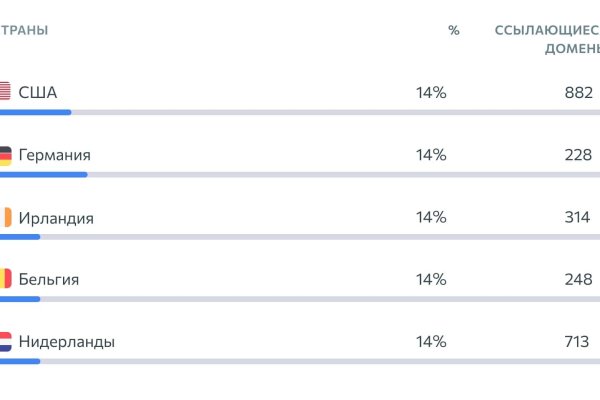The image size is (600, 400).
Task: Open the Нидерланды country entry
Action: (67, 341)
